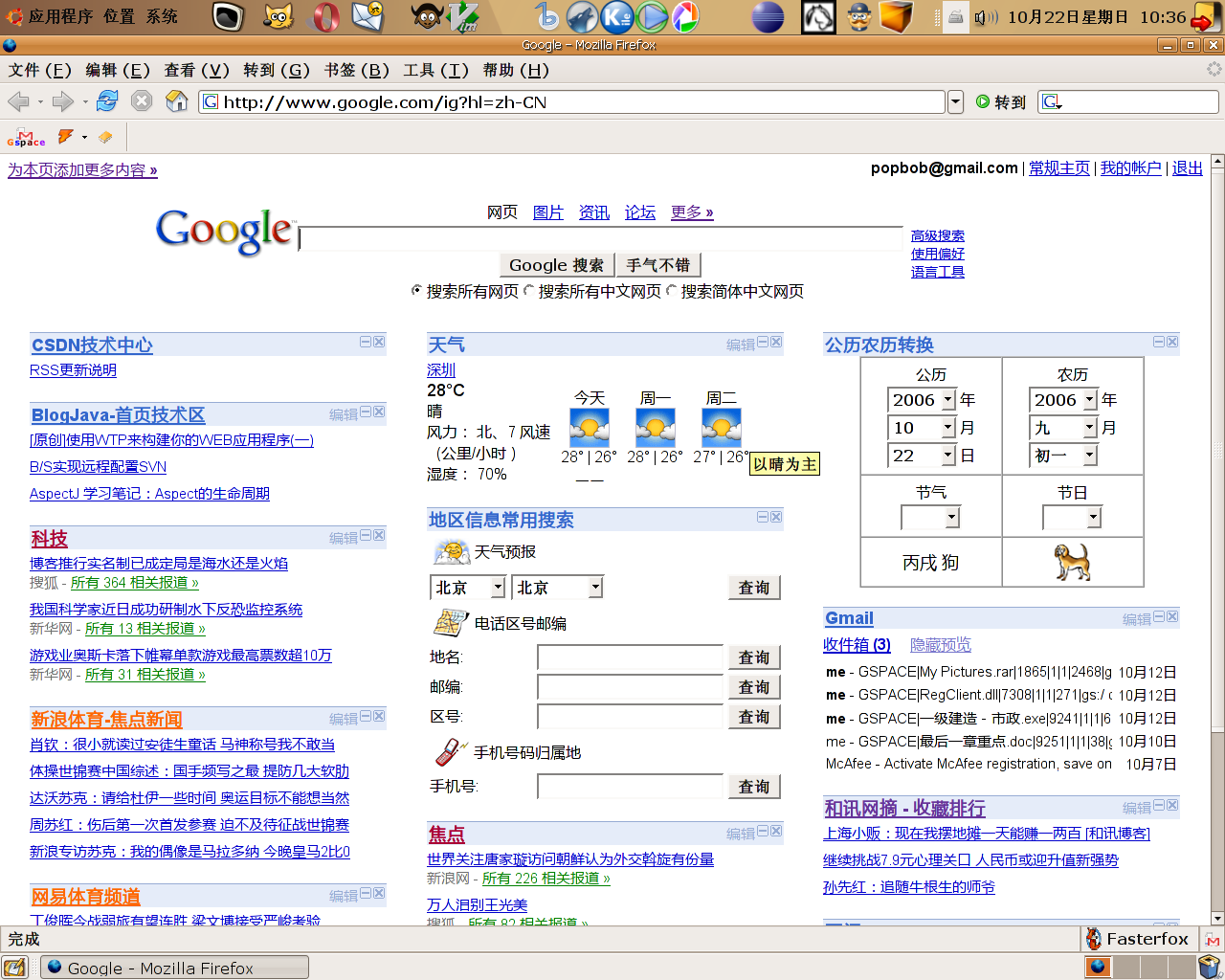
Task: Open the 书签(B) menu
Action: point(357,70)
